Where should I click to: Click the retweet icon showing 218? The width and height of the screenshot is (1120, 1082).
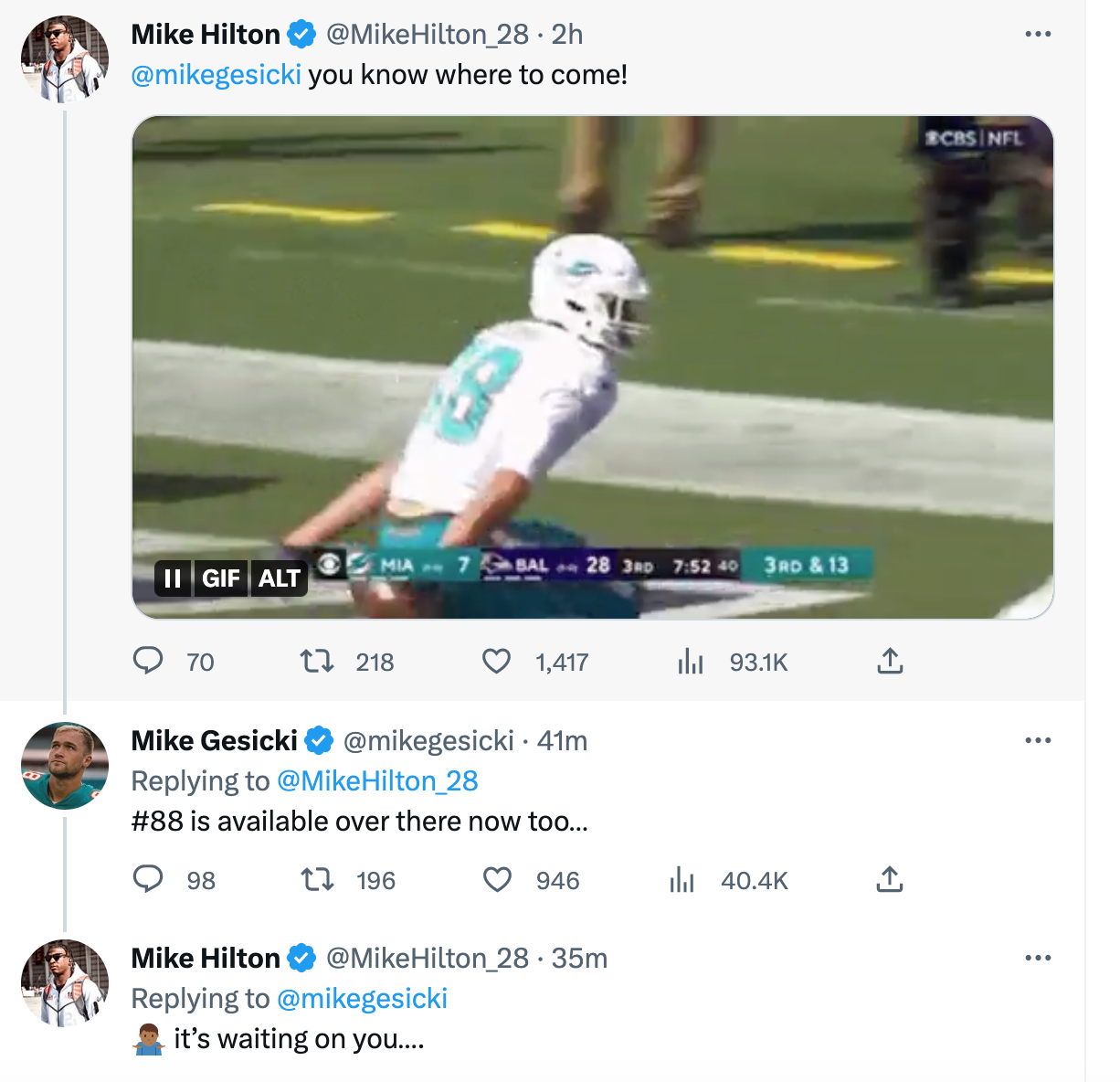tap(316, 662)
